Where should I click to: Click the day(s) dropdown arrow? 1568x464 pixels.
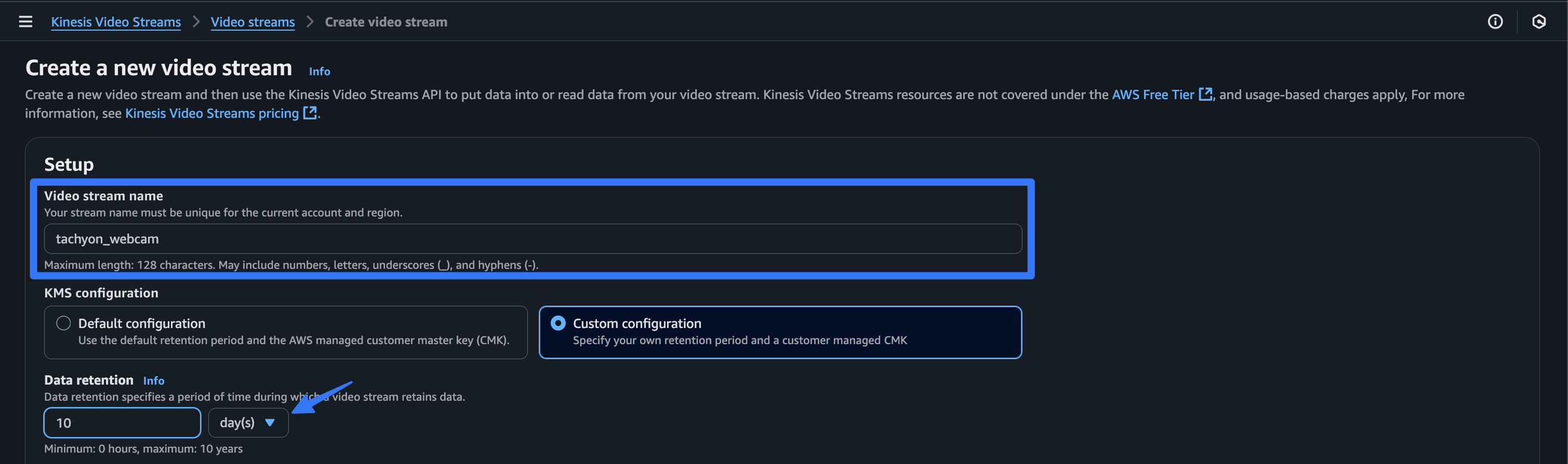[270, 422]
